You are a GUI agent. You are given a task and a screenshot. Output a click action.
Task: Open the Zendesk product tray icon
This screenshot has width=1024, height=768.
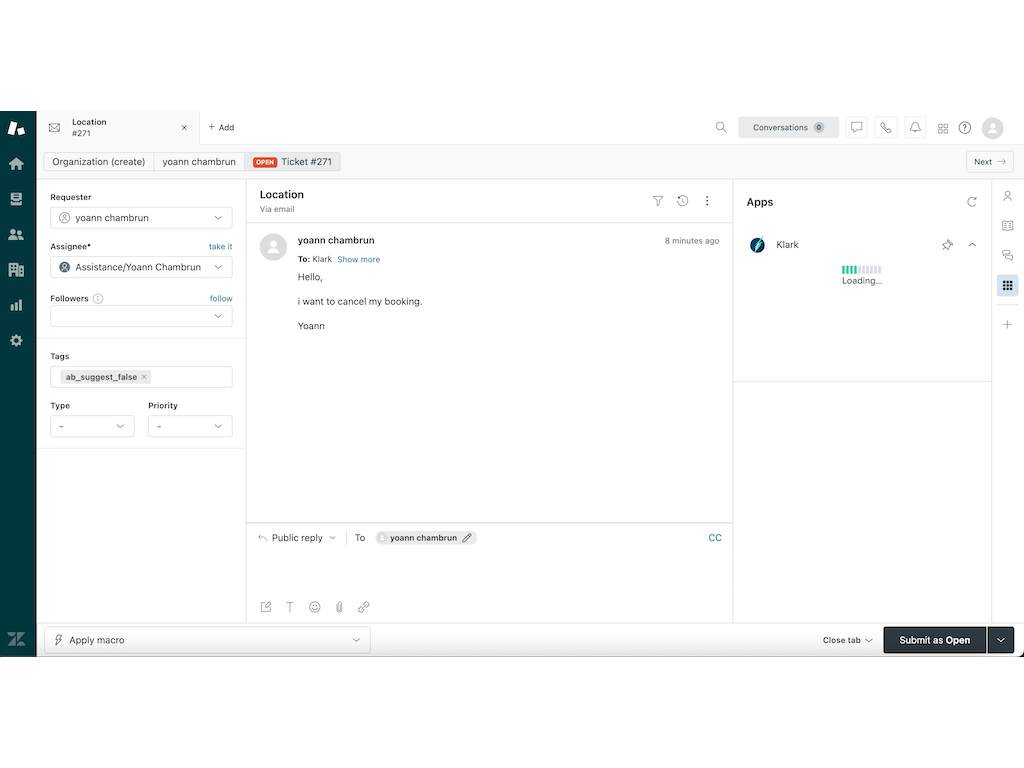click(x=942, y=127)
